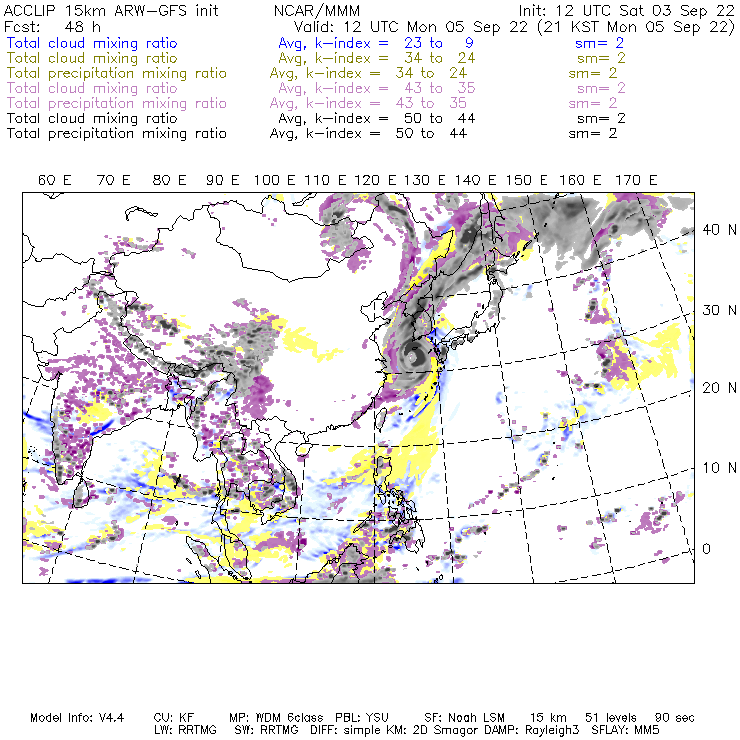
Task: Click the '30 N' latitude label
Action: pyautogui.click(x=719, y=310)
